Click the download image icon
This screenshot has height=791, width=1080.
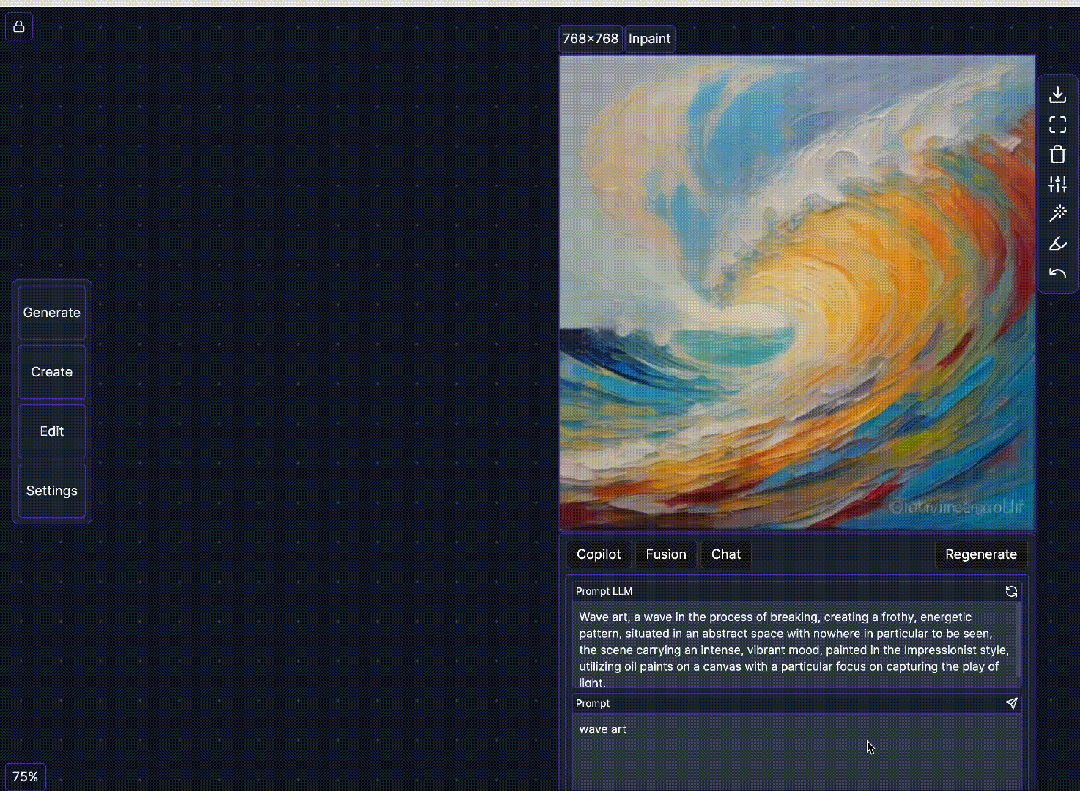tap(1057, 94)
